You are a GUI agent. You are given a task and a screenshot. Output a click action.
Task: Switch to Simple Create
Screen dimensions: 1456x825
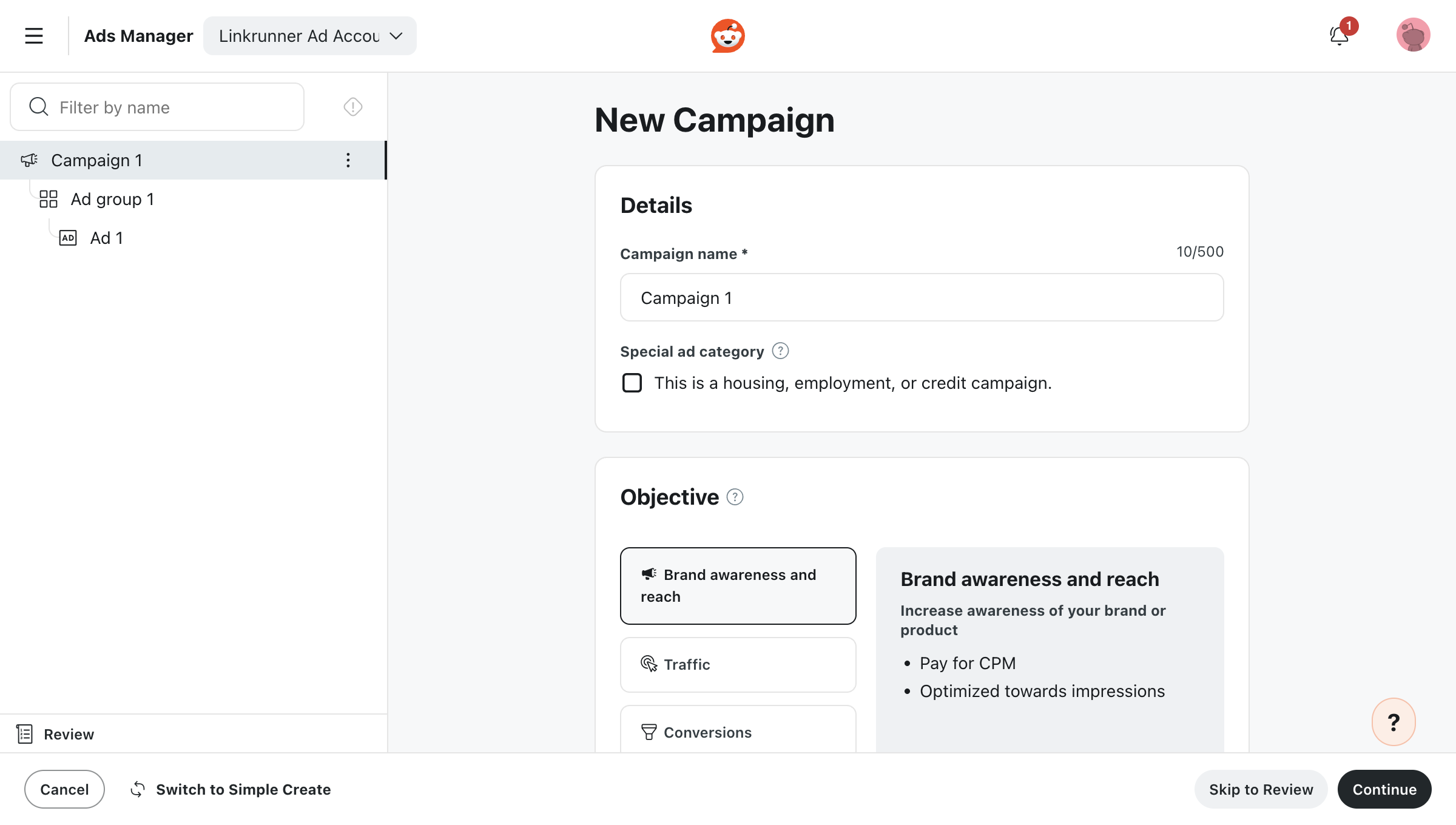pos(231,789)
